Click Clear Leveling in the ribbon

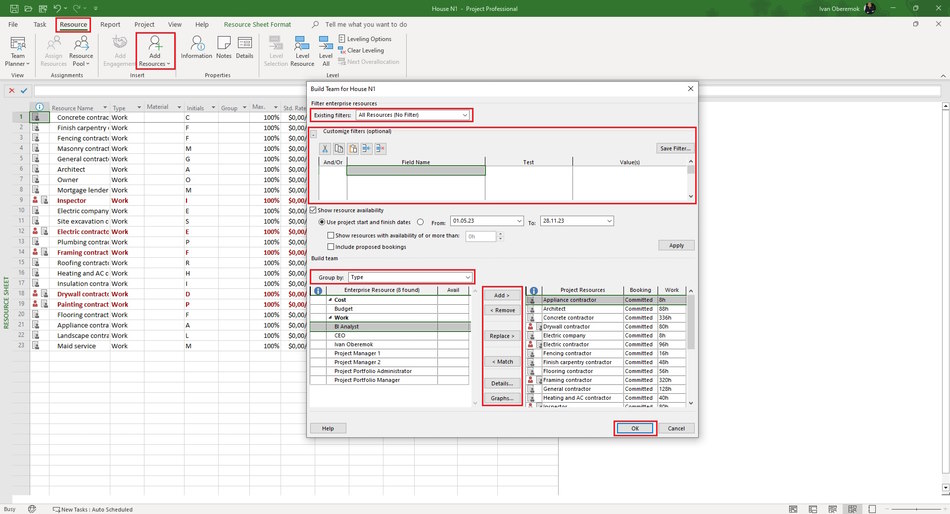361,50
